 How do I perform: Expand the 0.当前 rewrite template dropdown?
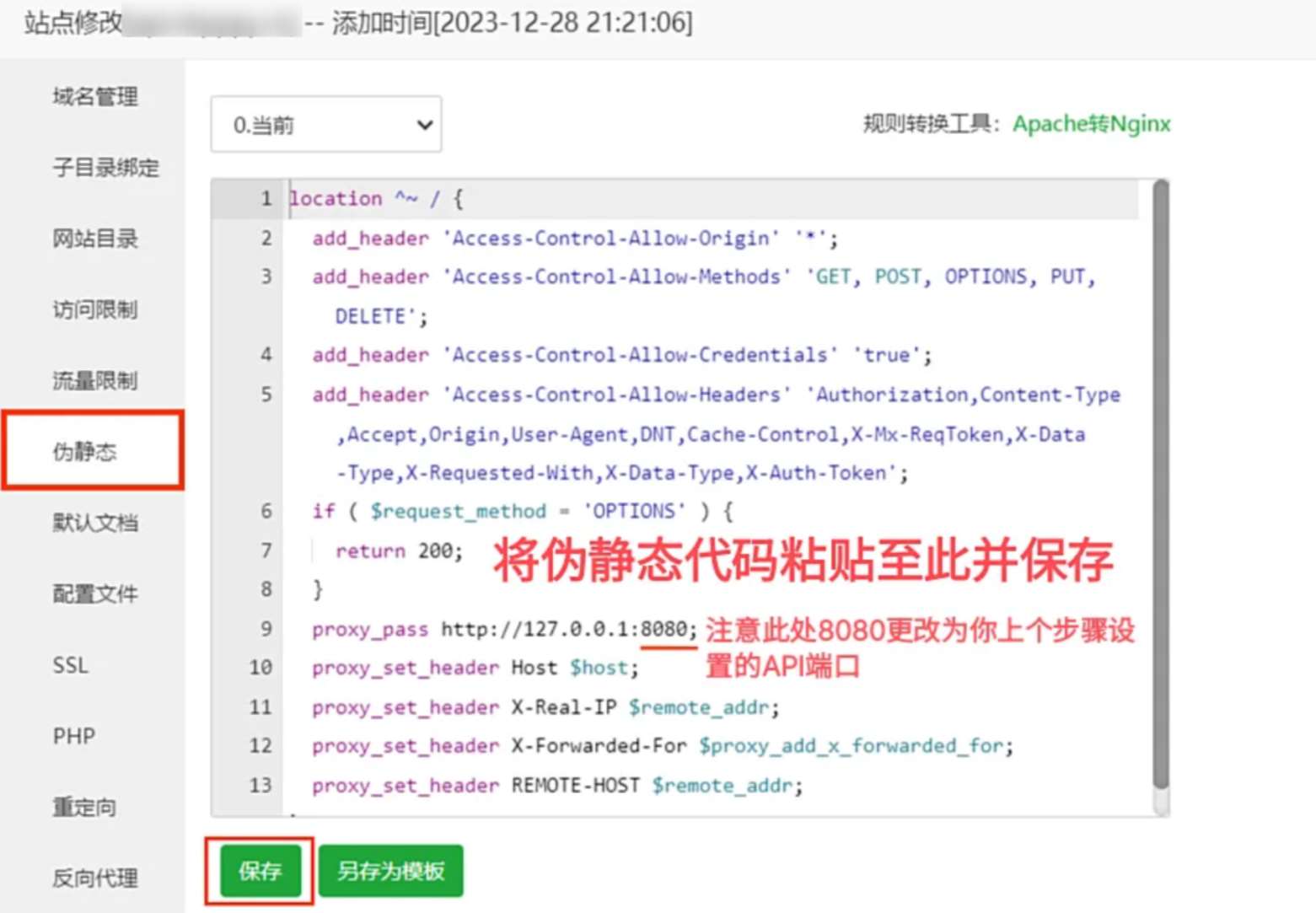(325, 125)
